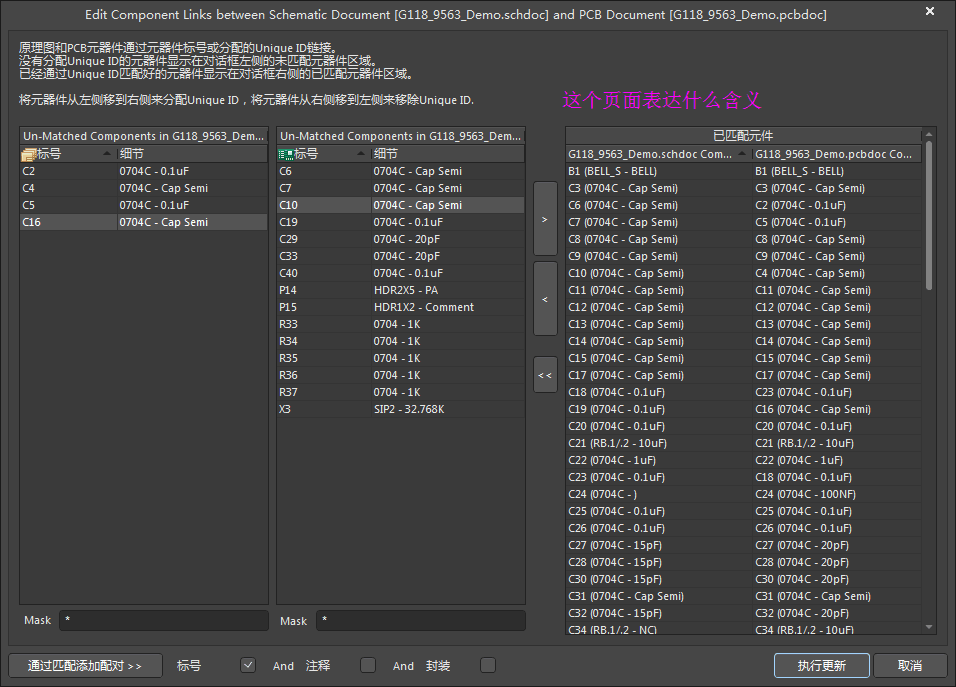Screen dimensions: 956x687
Task: Sort matched list by the schdoc column header
Action: pos(658,154)
